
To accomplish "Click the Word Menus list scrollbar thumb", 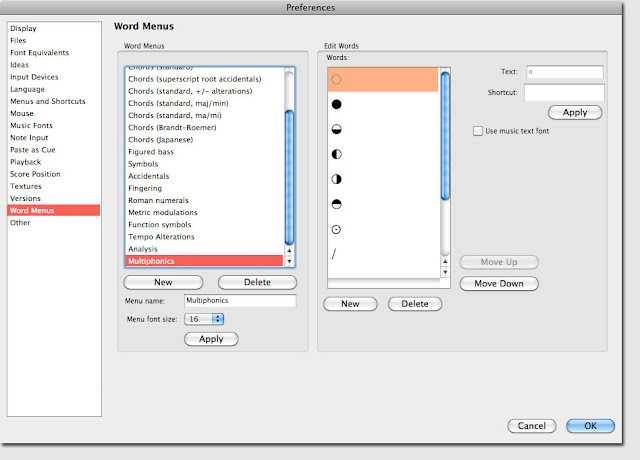I will point(289,178).
